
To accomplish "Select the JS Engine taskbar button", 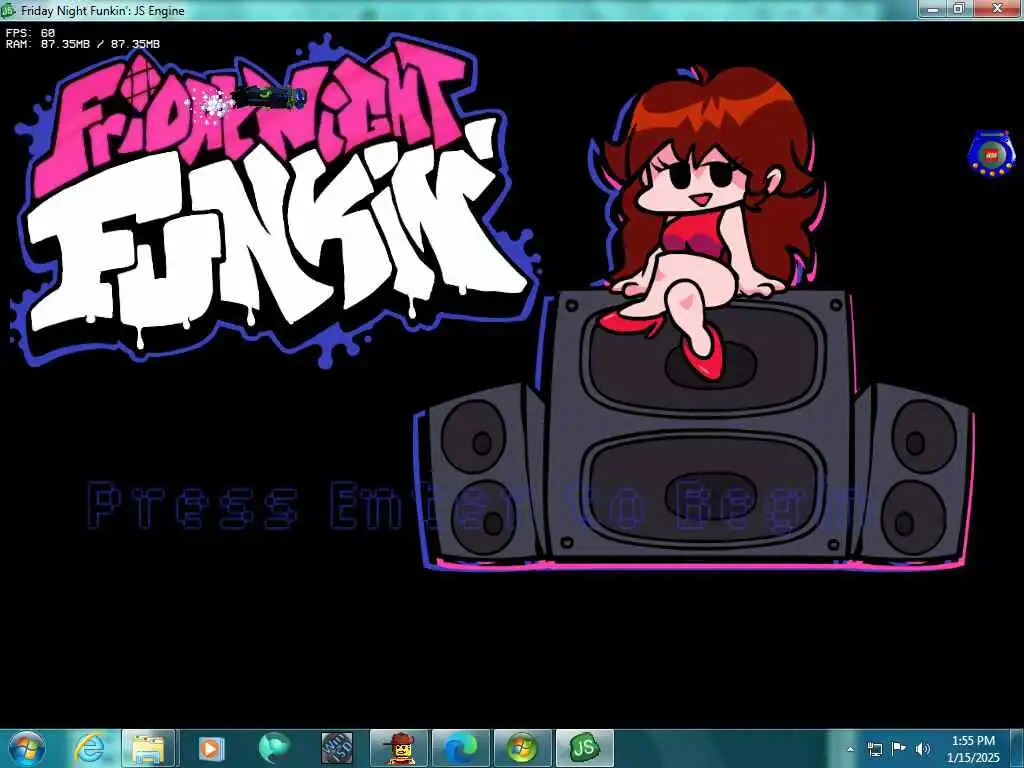I will pyautogui.click(x=584, y=748).
